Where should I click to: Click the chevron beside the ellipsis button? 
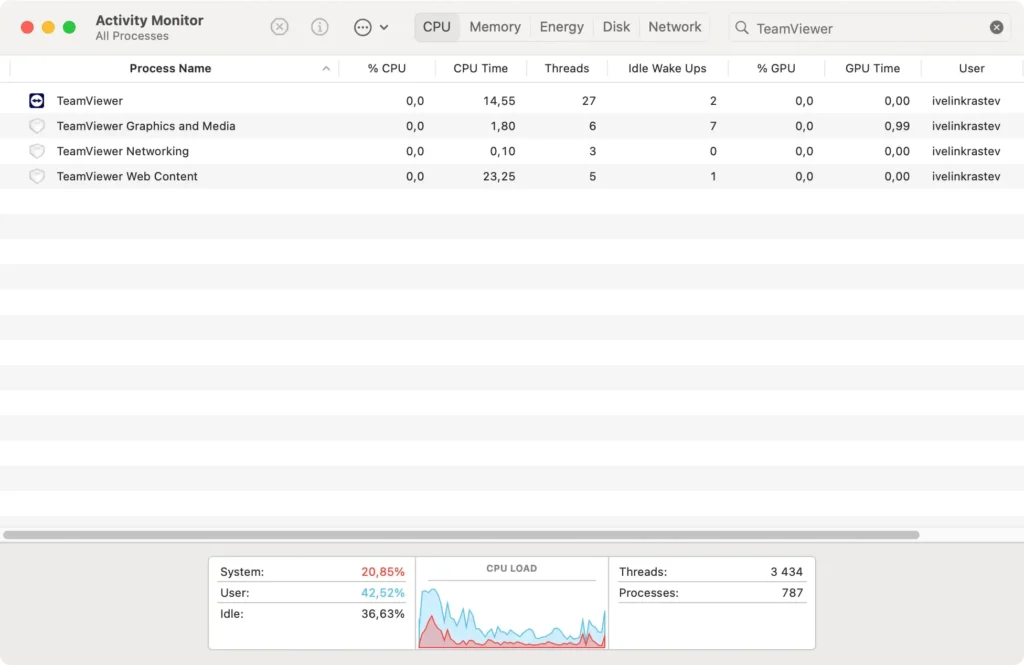(384, 27)
